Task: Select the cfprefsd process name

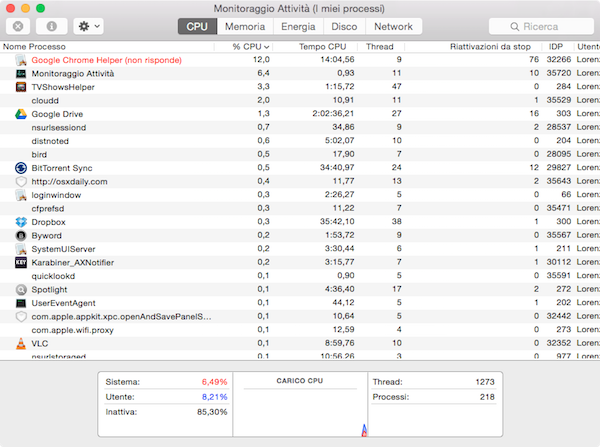Action: click(x=48, y=209)
